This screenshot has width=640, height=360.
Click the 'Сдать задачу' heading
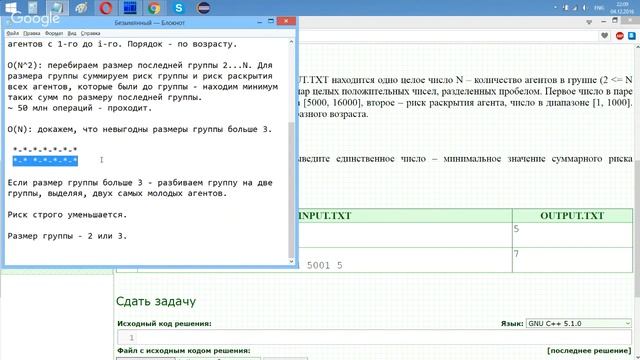(x=156, y=301)
